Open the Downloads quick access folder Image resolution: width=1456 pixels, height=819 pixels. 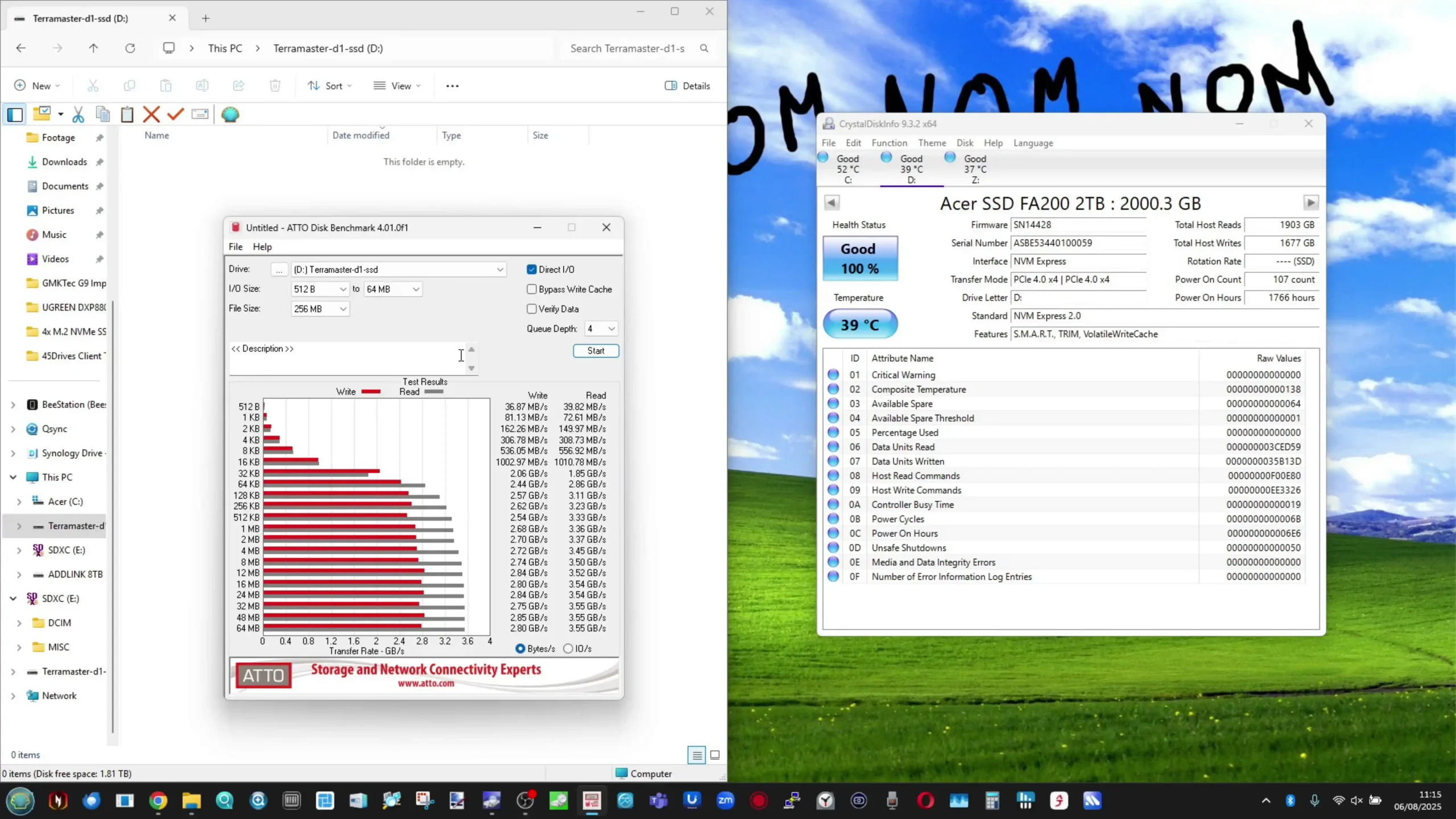[64, 162]
